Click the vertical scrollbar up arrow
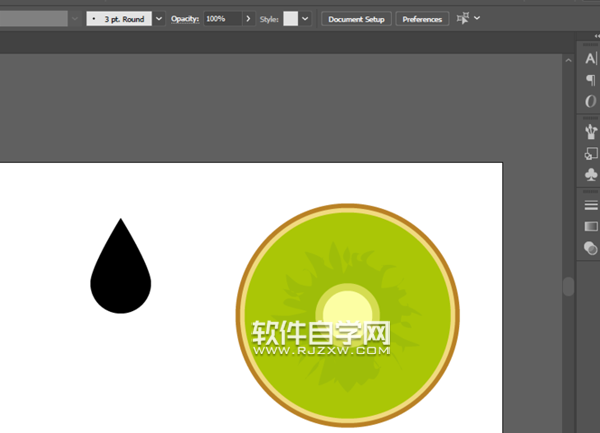Viewport: 600px width, 433px height. (568, 60)
